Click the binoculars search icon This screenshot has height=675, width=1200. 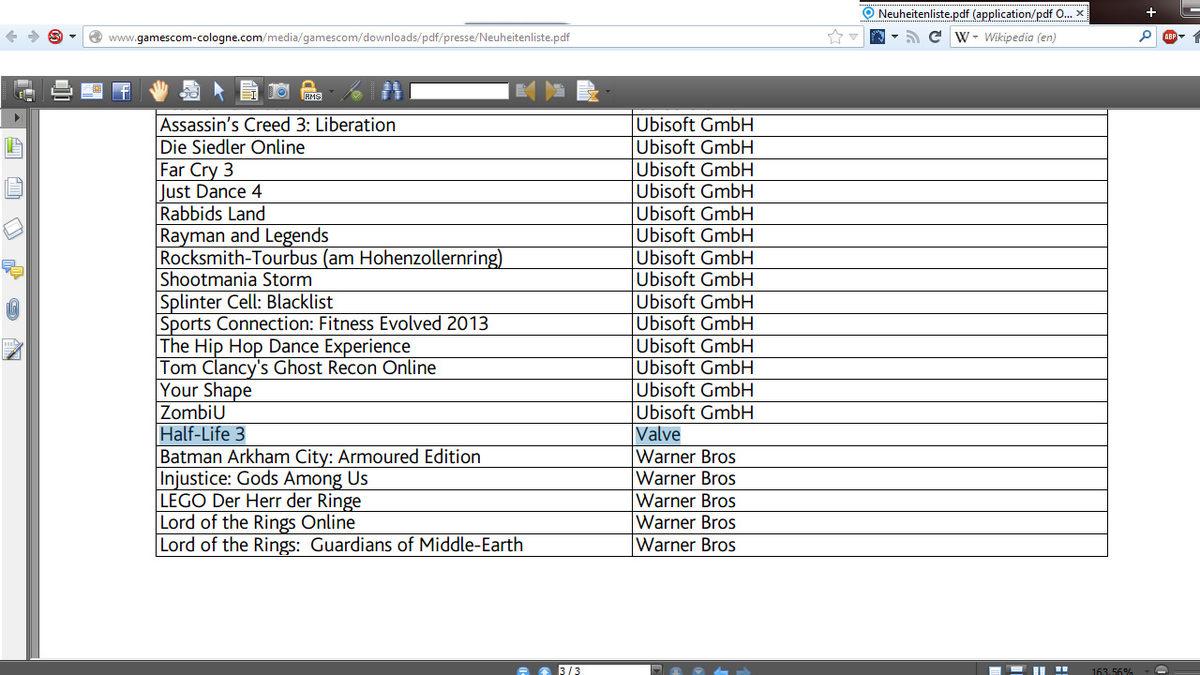pyautogui.click(x=391, y=91)
